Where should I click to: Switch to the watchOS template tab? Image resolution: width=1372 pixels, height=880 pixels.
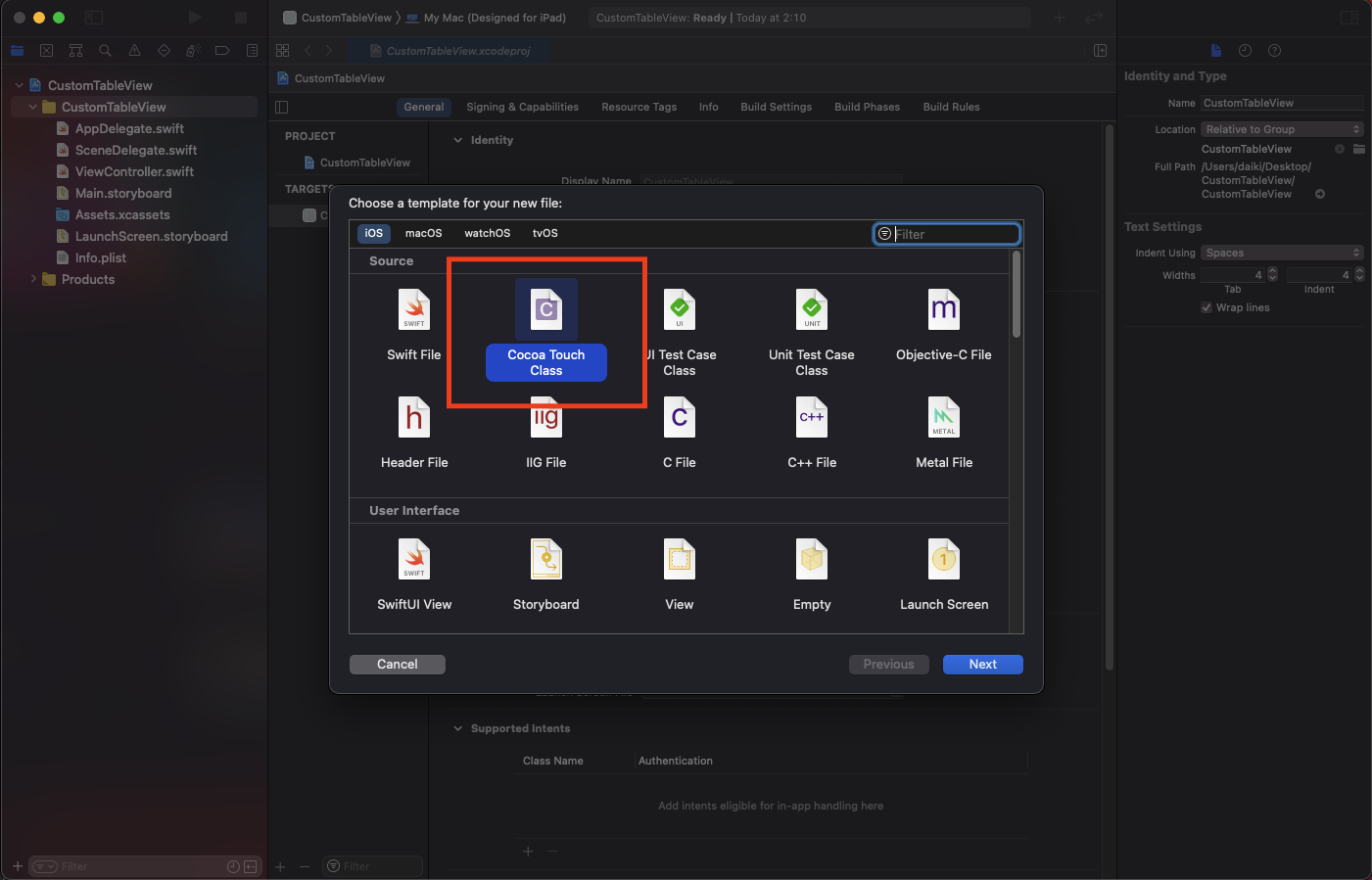point(487,233)
